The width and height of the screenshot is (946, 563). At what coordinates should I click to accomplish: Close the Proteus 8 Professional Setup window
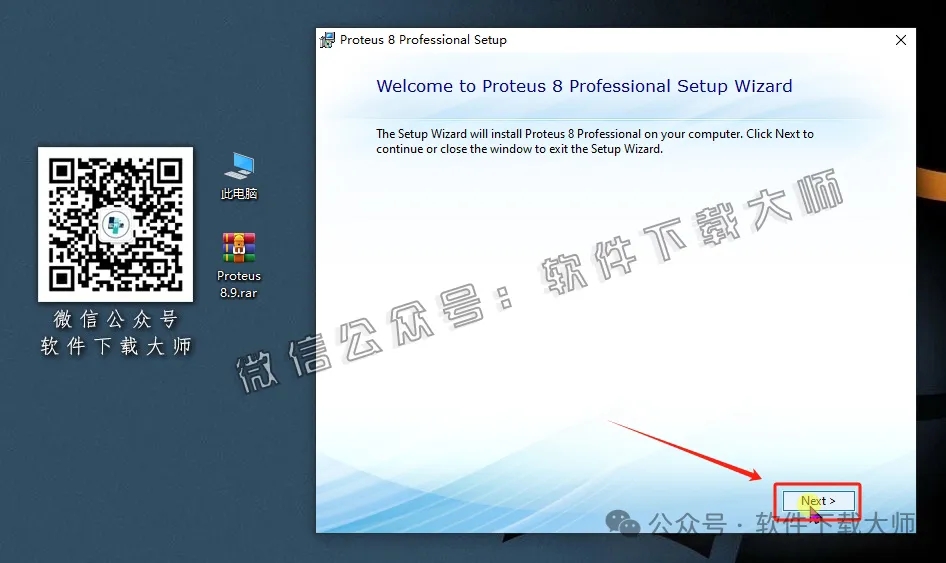901,40
